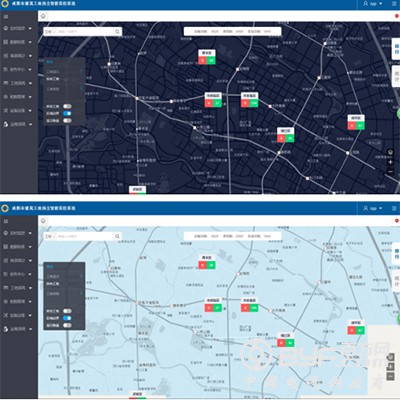The width and height of the screenshot is (400, 400).
Task: Click the blue-text side tab at the dark map's right edge
Action: tap(396, 49)
